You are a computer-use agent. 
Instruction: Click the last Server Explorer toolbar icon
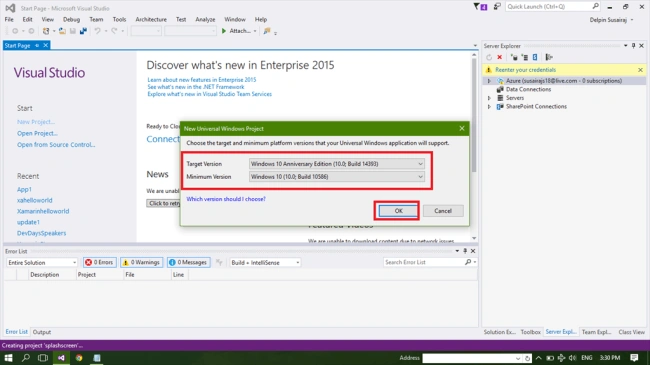tap(549, 57)
